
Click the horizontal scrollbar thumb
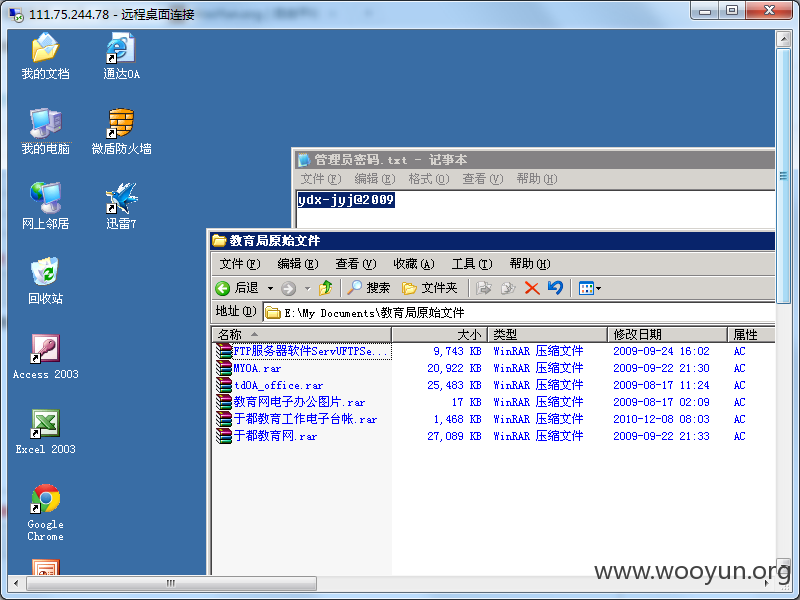(x=171, y=583)
